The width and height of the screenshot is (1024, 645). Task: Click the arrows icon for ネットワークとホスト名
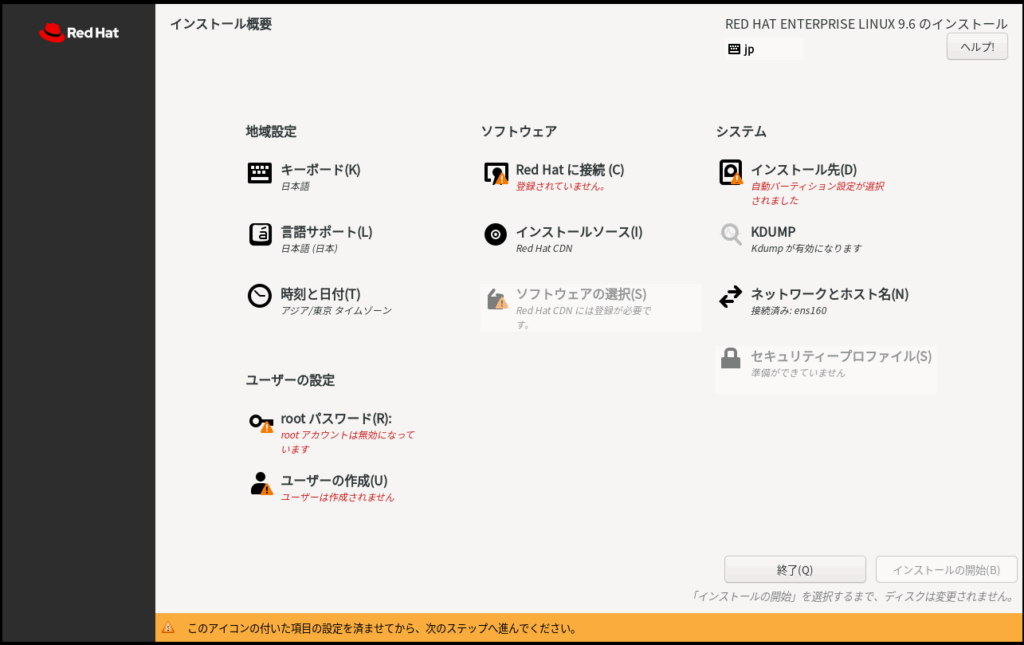point(731,297)
